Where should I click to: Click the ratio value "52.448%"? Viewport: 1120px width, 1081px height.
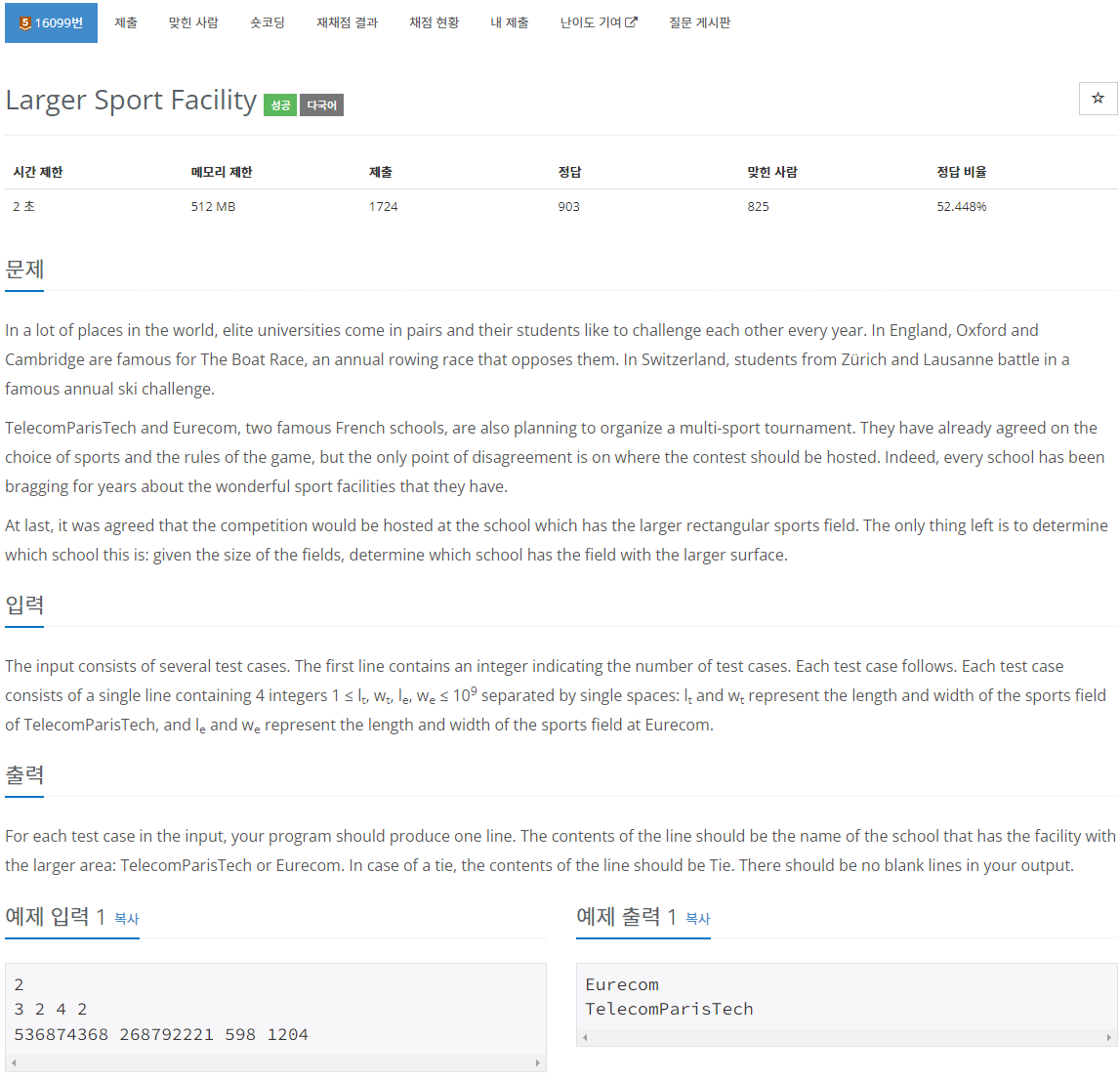point(962,206)
